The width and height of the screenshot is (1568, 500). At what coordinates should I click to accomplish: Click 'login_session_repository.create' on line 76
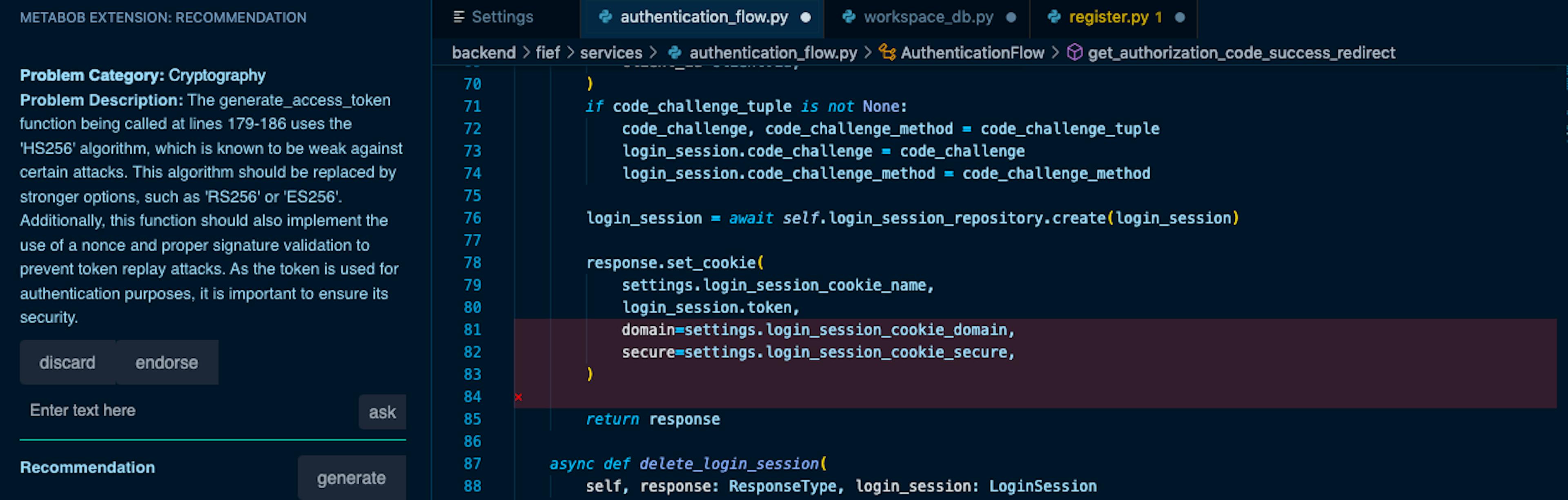967,218
